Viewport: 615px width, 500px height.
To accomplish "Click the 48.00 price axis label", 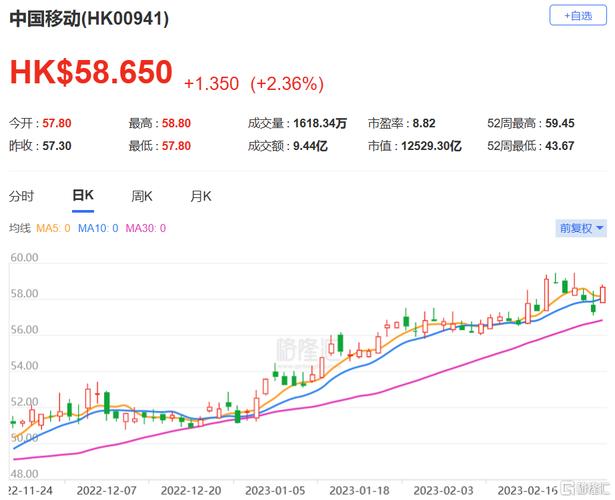I will click(x=24, y=474).
